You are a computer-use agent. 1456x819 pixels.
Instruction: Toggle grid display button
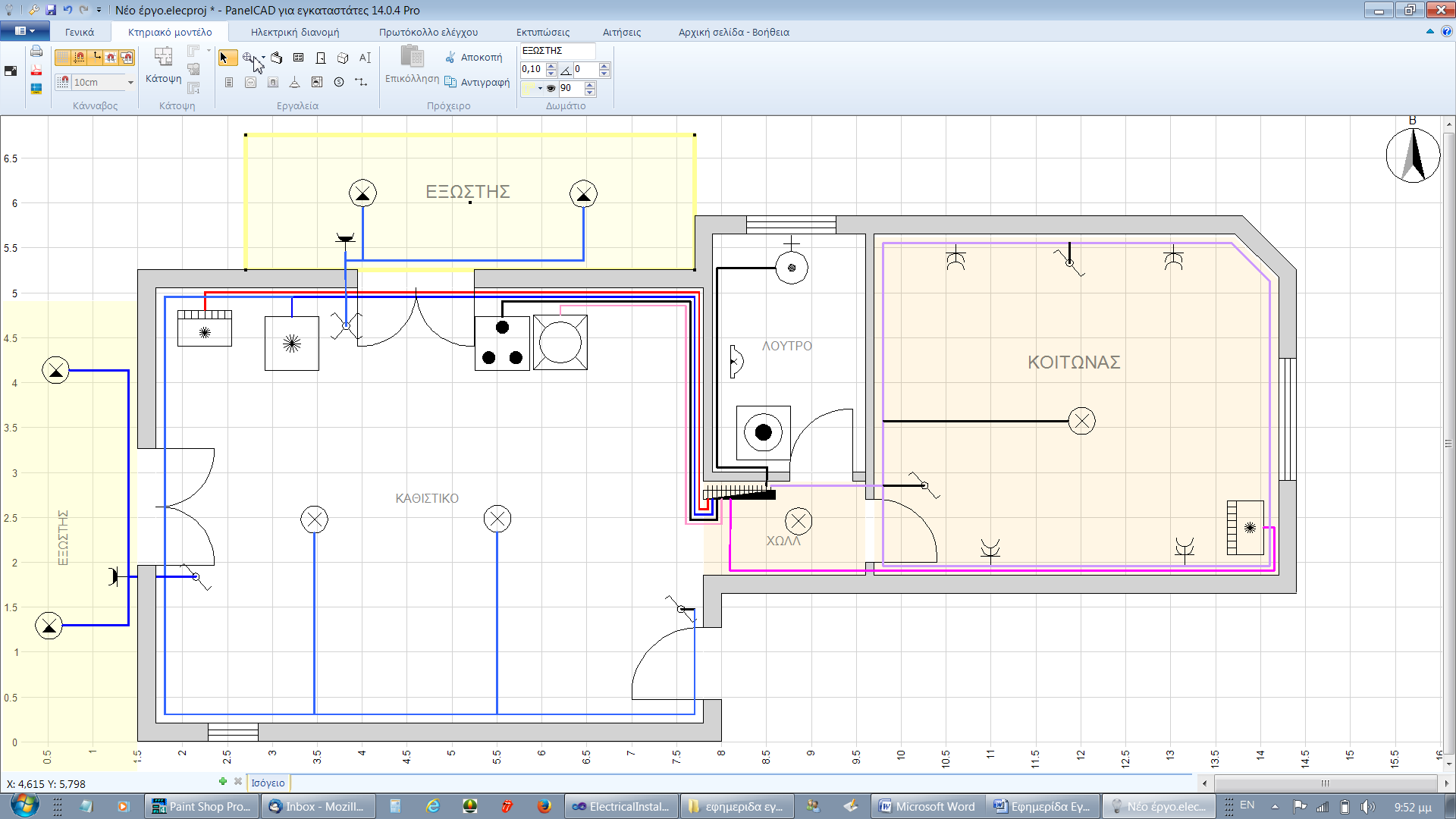[62, 58]
